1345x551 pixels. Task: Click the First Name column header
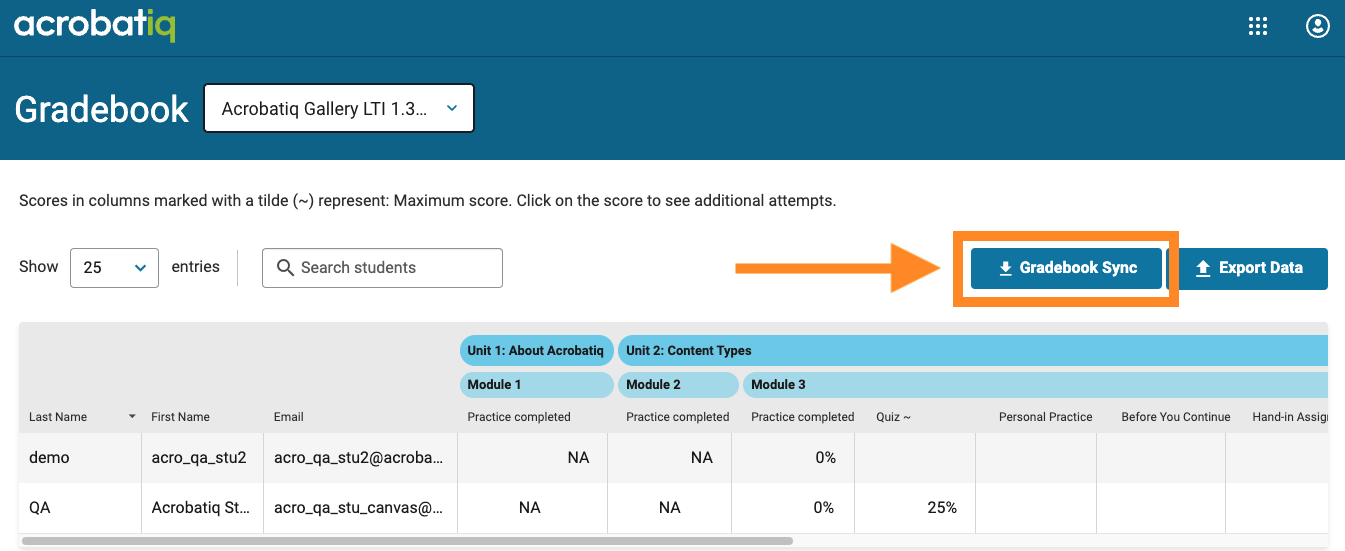point(180,417)
